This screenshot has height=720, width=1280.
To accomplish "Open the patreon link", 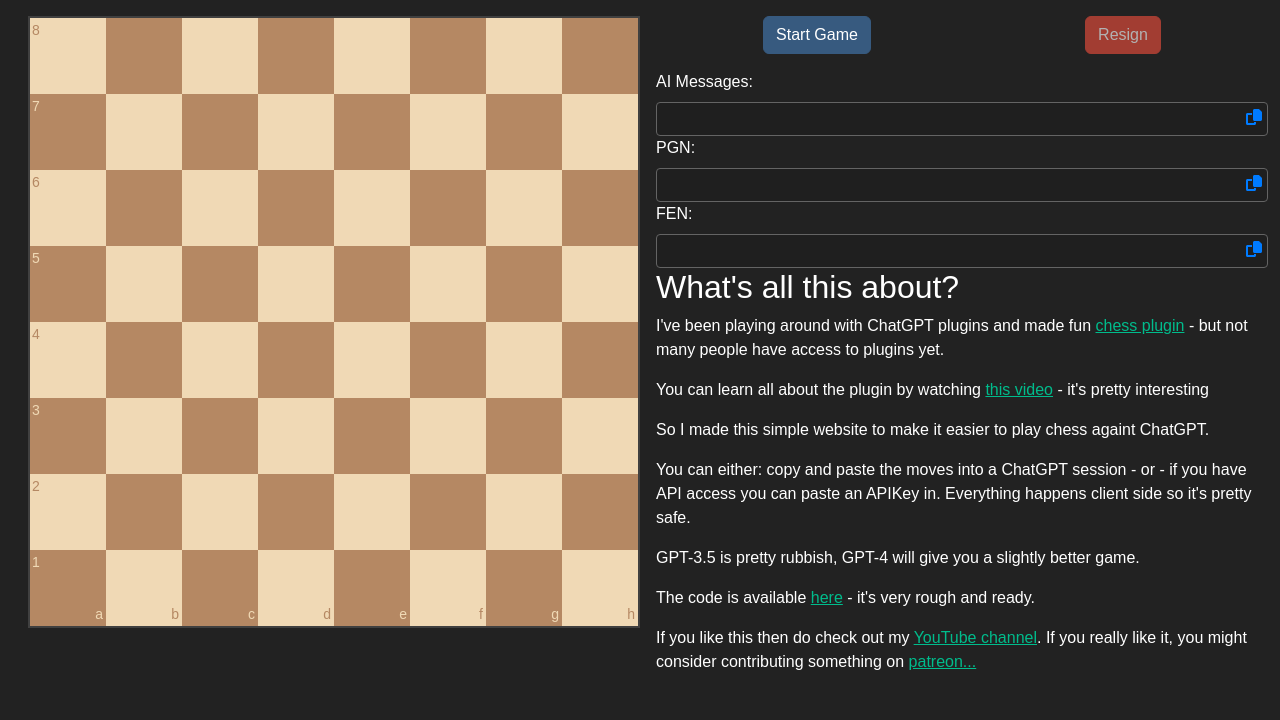I will click(x=941, y=661).
